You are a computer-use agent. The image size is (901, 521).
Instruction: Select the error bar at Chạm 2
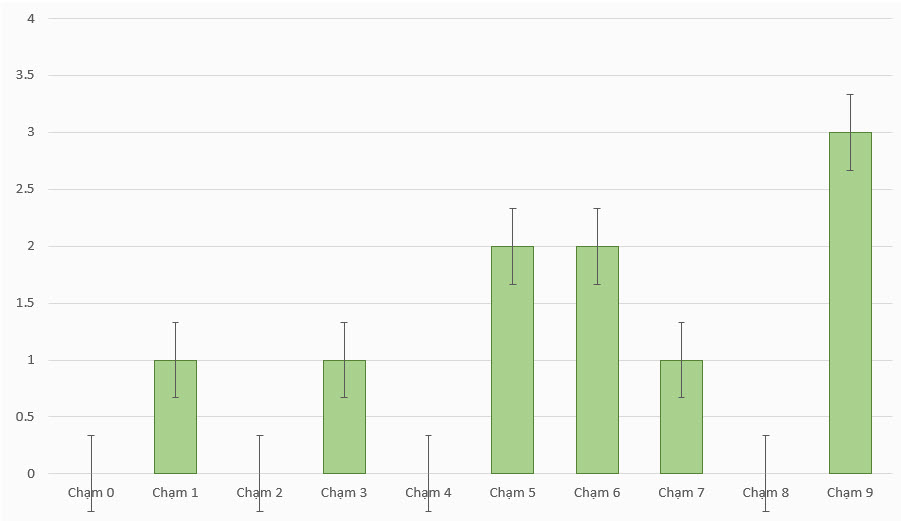(x=260, y=455)
